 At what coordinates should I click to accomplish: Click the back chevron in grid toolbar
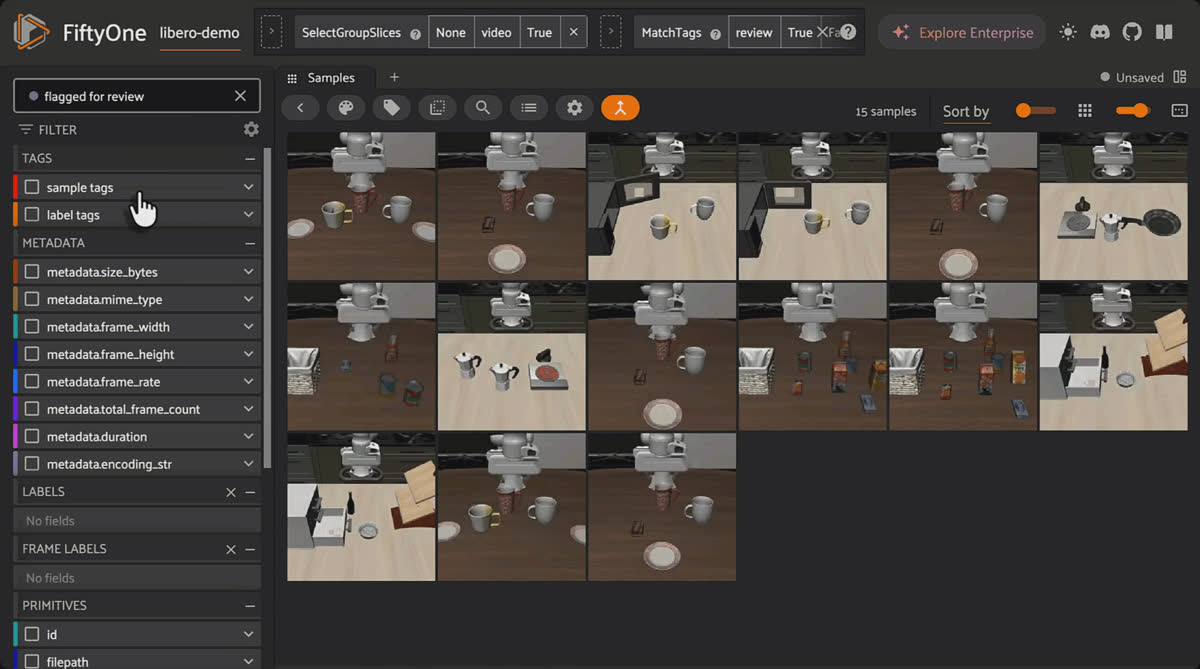[x=300, y=108]
